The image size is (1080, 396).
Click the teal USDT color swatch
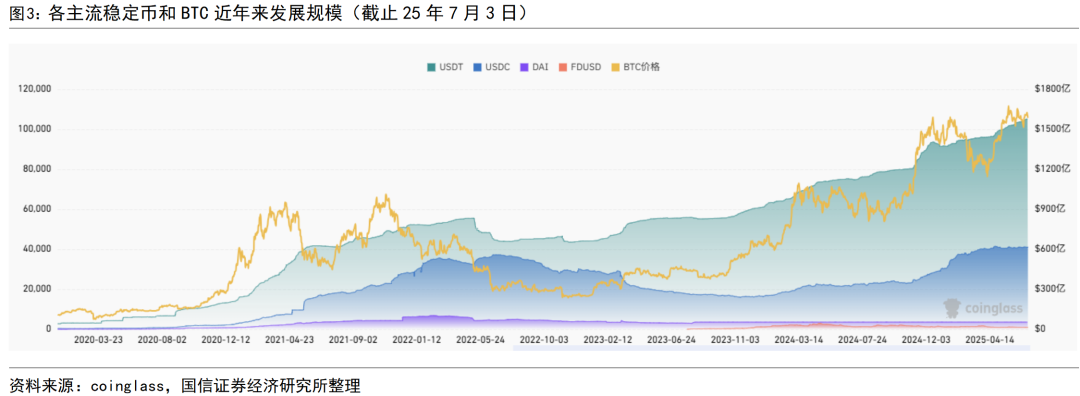pos(431,67)
